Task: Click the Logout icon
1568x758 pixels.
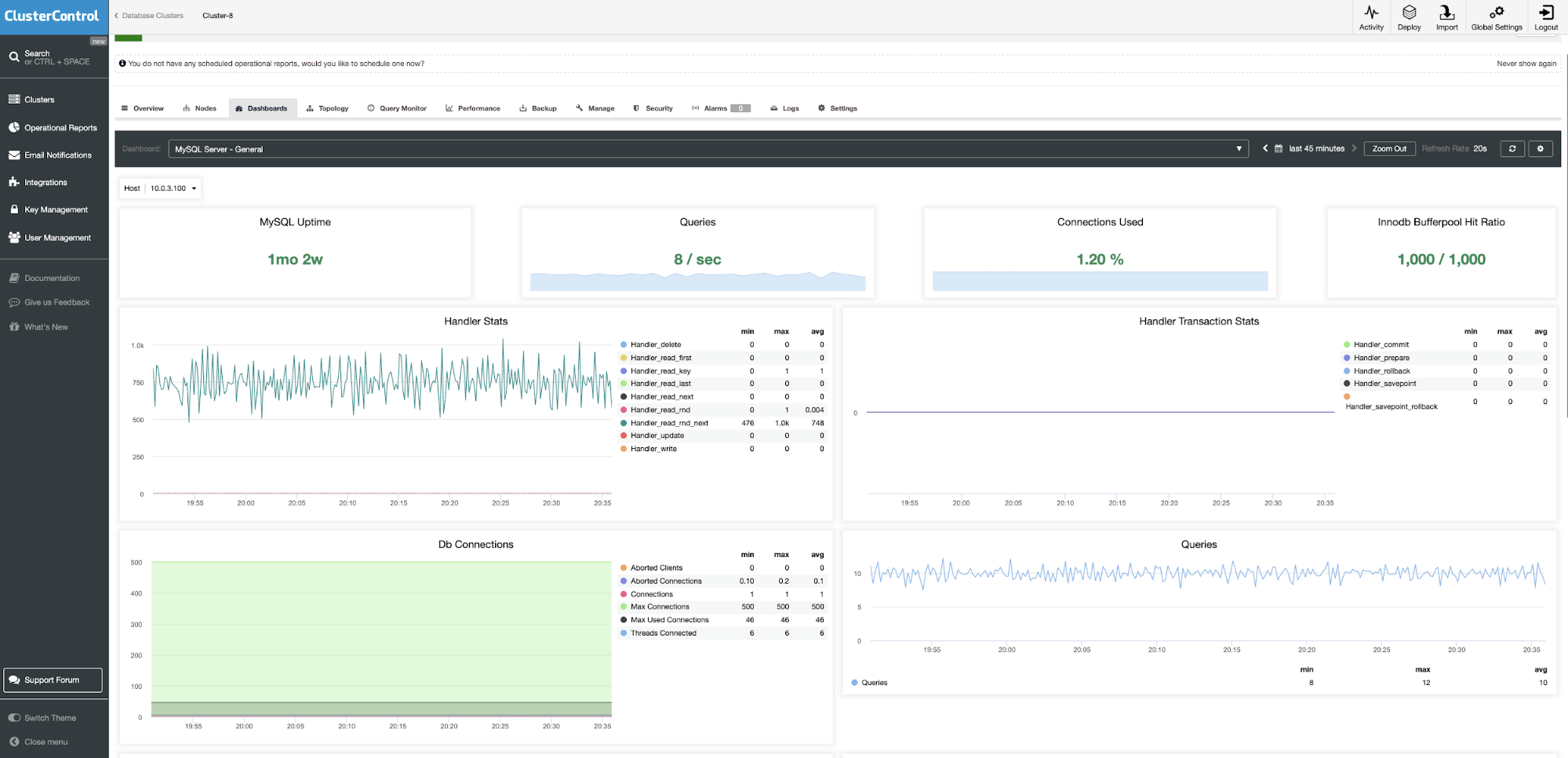Action: 1545,13
